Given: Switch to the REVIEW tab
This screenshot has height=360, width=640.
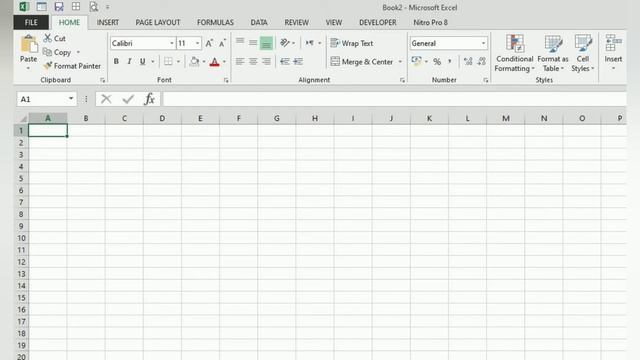Looking at the screenshot, I should click(x=296, y=22).
